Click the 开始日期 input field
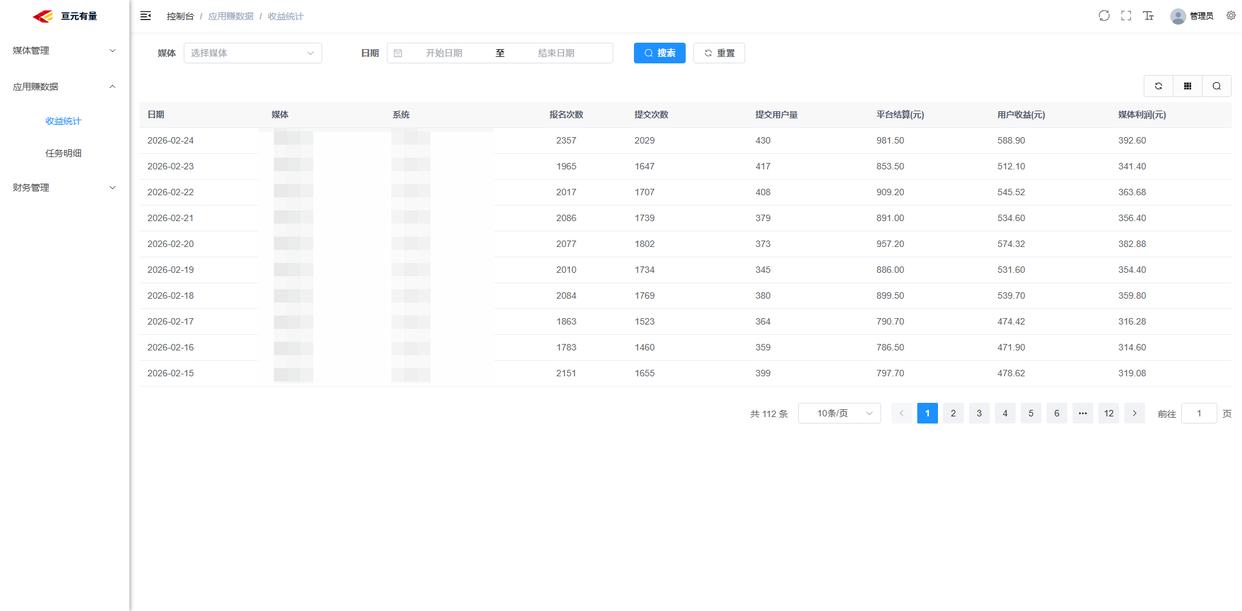Image resolution: width=1242 pixels, height=611 pixels. tap(444, 53)
